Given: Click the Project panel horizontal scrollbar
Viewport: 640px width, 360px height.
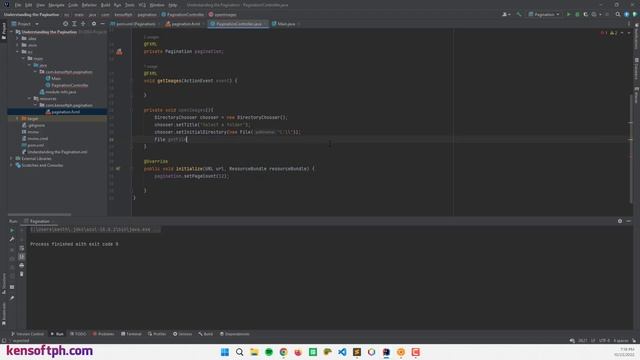Looking at the screenshot, I should click(x=39, y=214).
